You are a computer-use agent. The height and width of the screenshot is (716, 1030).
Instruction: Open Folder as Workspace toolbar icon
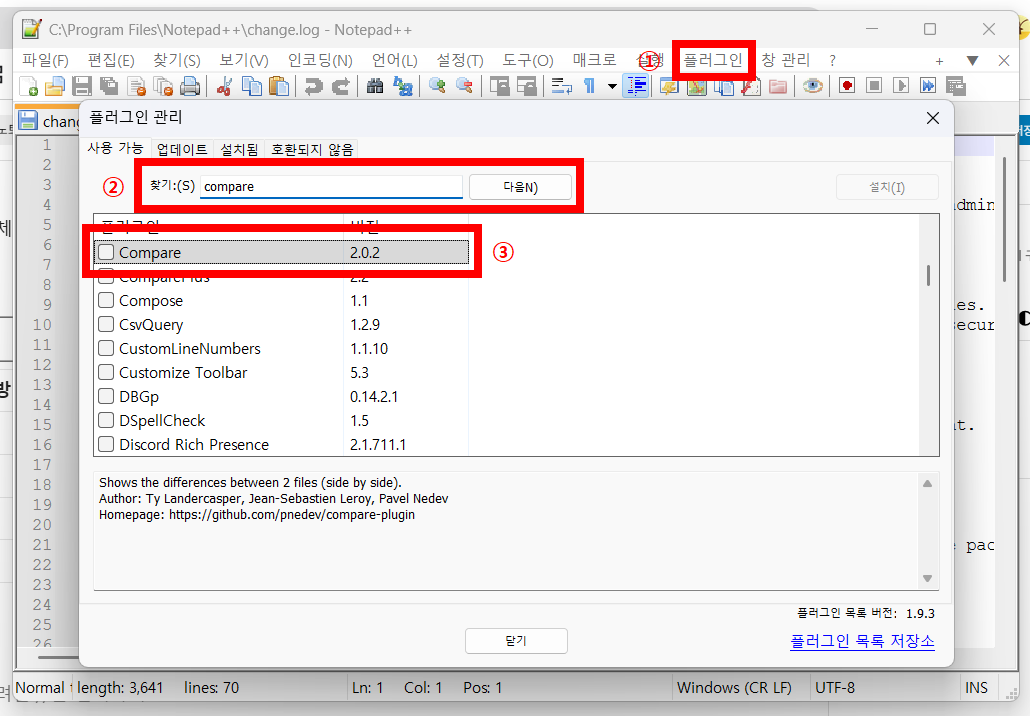(x=778, y=86)
